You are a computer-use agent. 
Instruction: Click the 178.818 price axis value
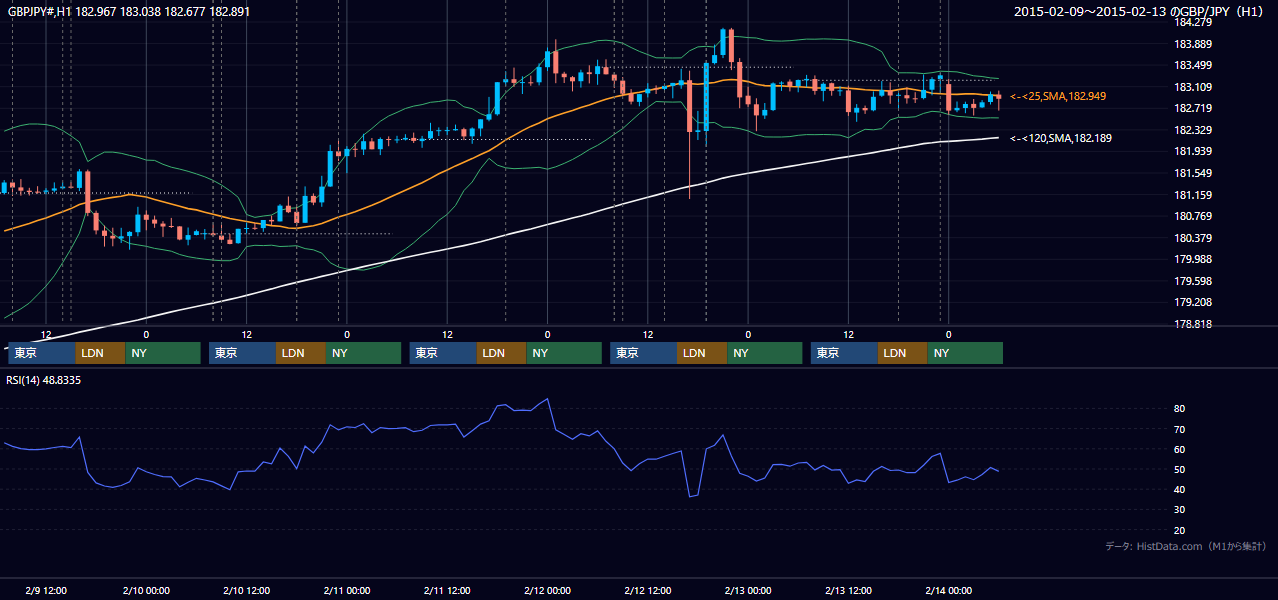(1192, 324)
